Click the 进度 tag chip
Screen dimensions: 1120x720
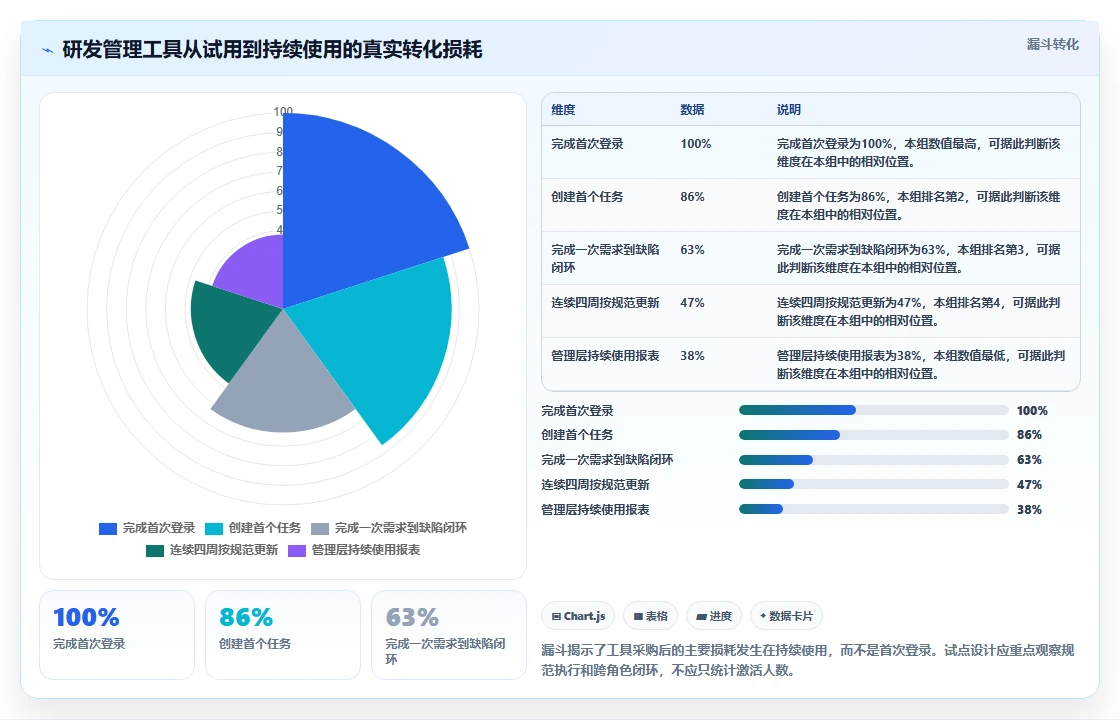click(714, 616)
